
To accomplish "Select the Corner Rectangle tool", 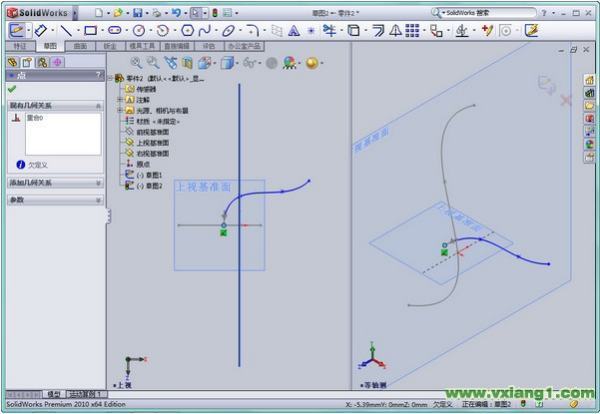I will pos(90,30).
